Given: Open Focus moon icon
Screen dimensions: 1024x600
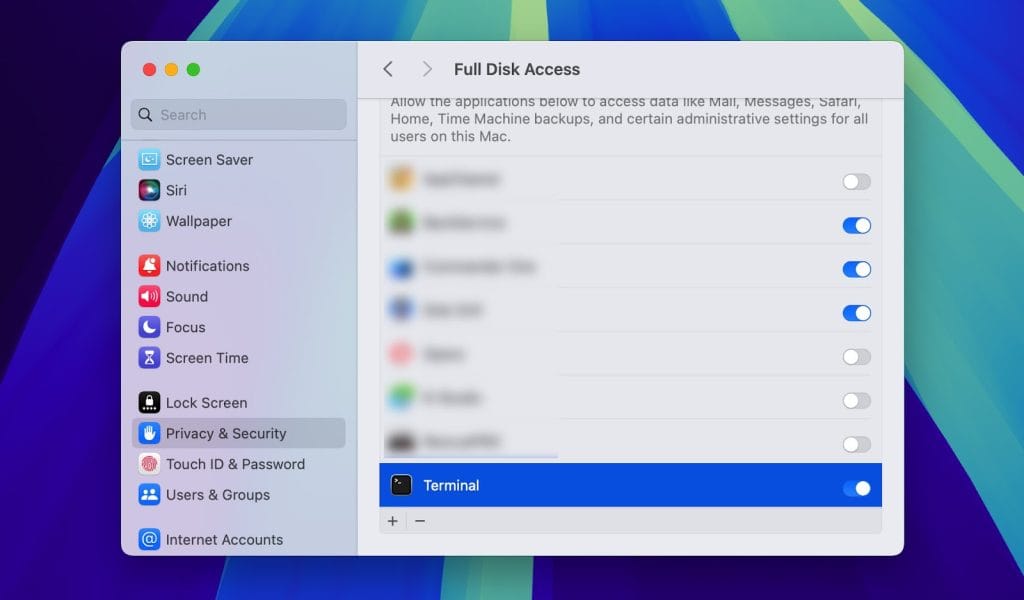Looking at the screenshot, I should click(x=149, y=327).
